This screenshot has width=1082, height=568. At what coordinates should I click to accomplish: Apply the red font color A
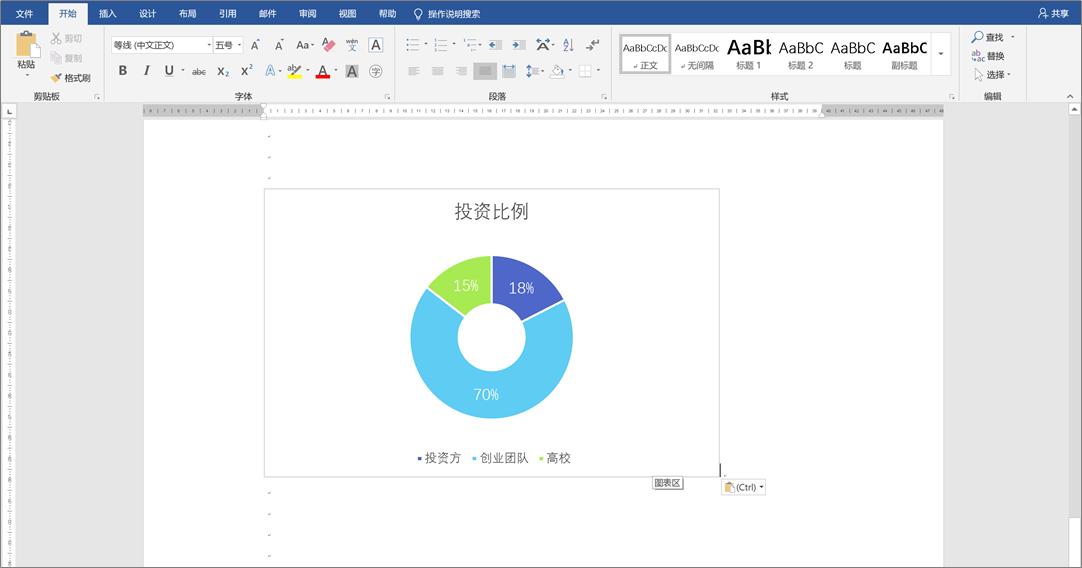point(322,71)
